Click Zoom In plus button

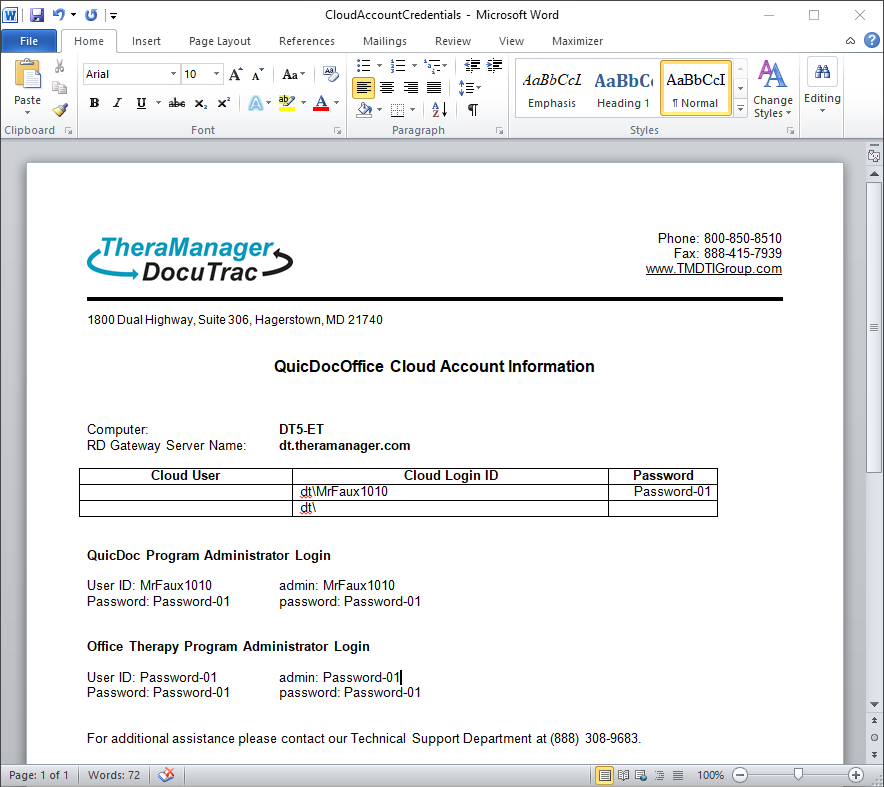pyautogui.click(x=855, y=775)
